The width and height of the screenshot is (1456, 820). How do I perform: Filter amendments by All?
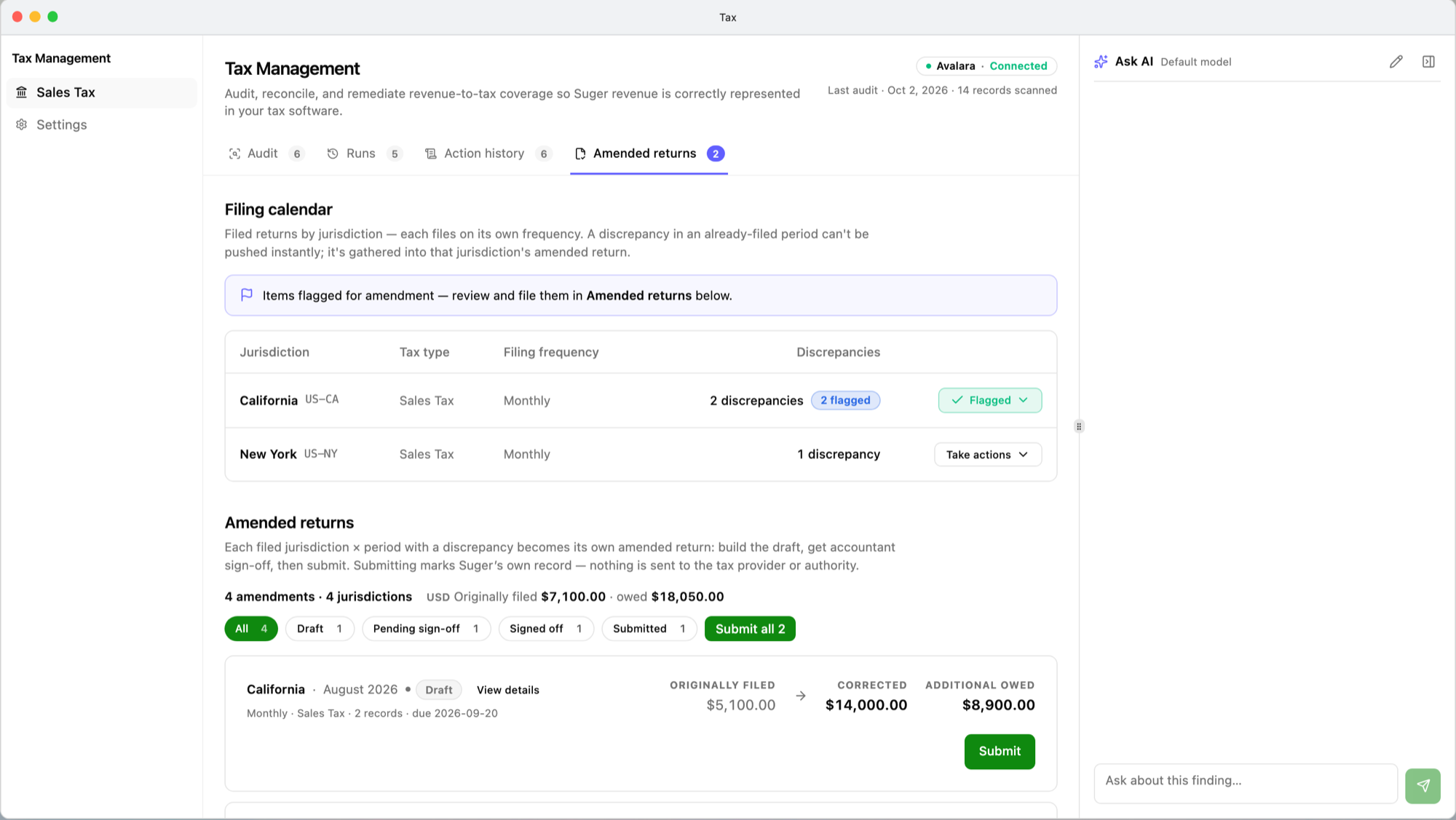point(251,629)
